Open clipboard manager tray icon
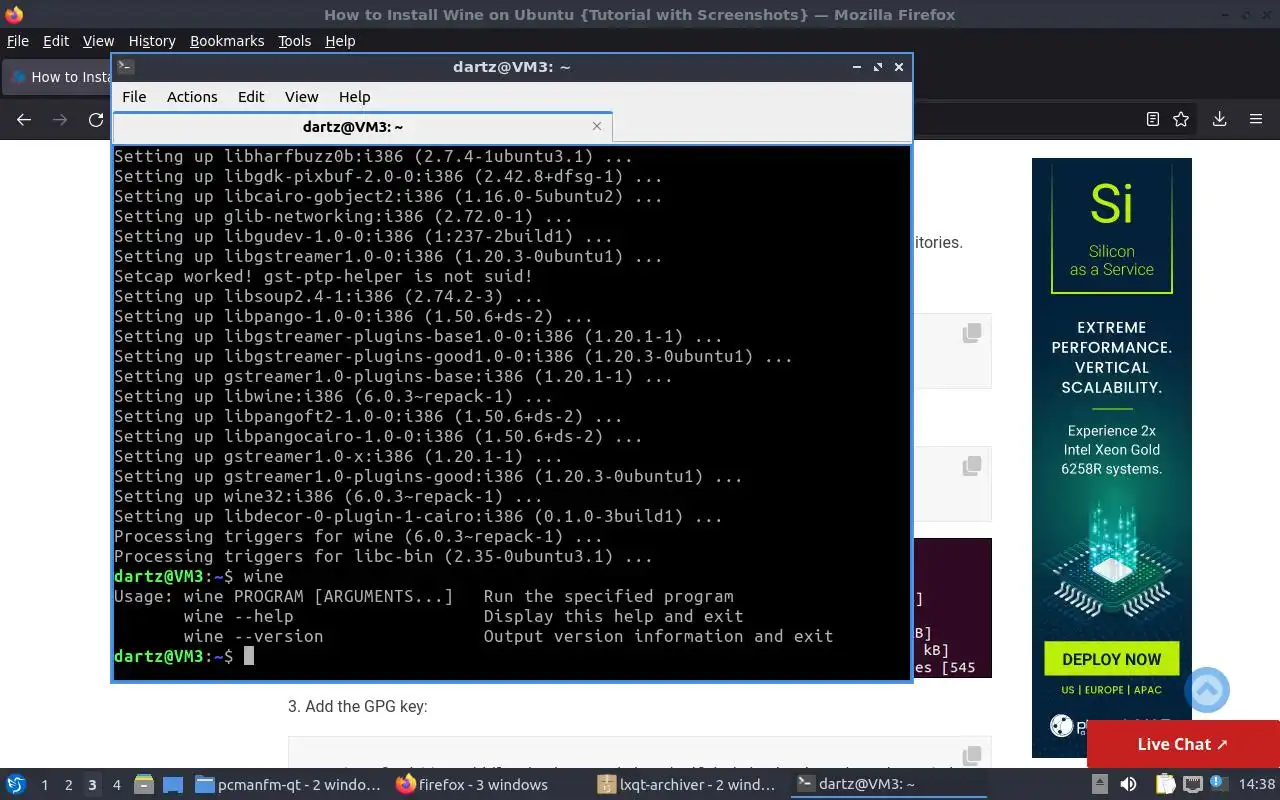The width and height of the screenshot is (1280, 800). coord(1165,785)
